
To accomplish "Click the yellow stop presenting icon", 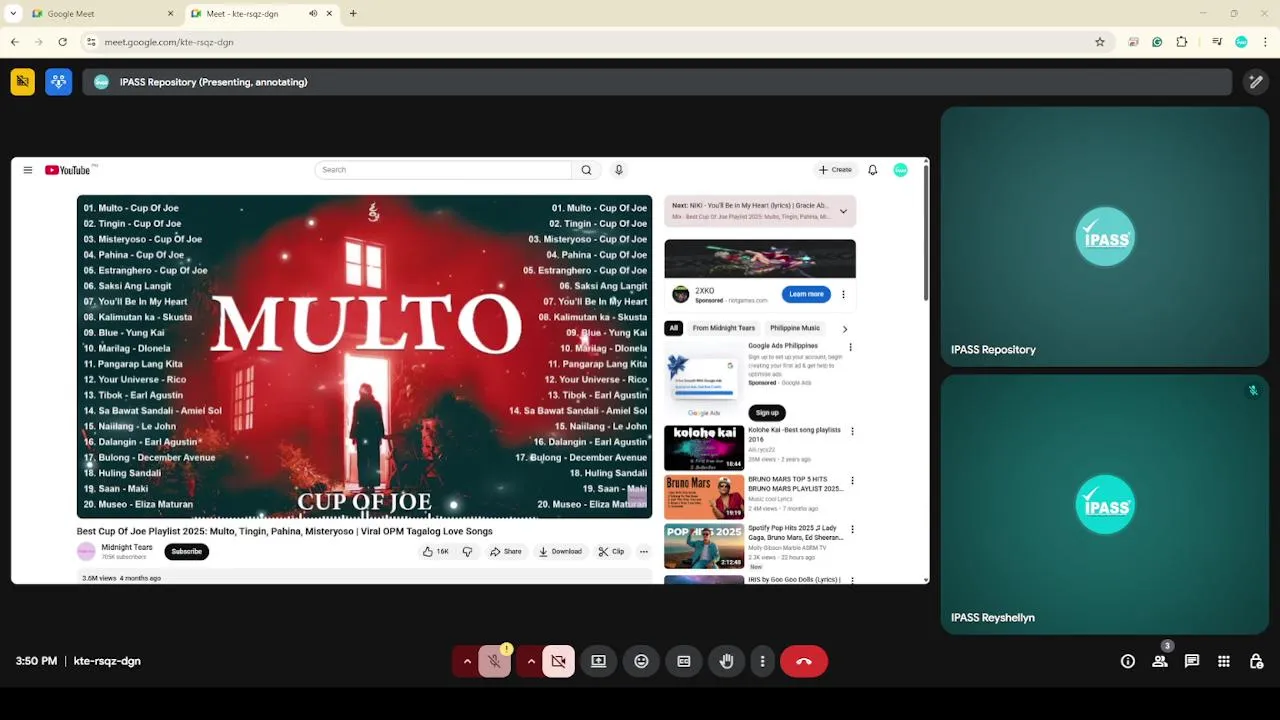I will 23,82.
